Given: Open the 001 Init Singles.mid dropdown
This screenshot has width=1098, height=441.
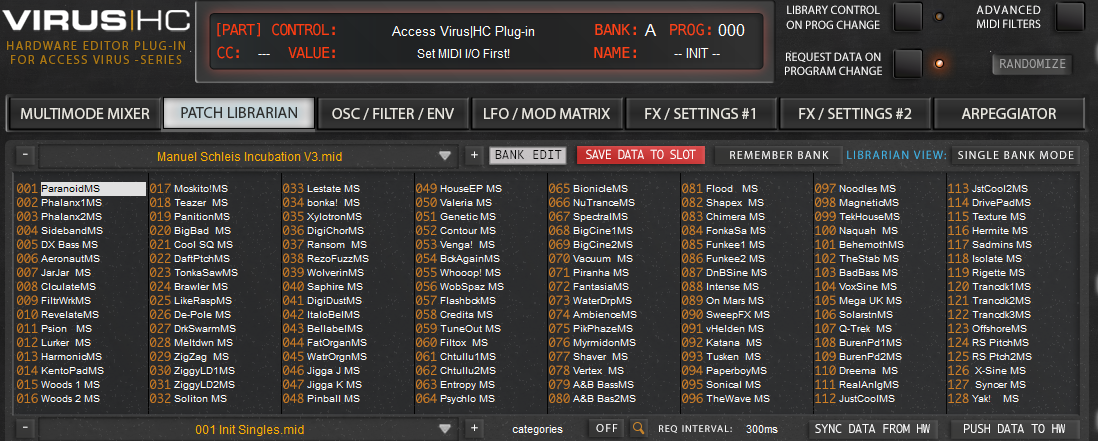Looking at the screenshot, I should pyautogui.click(x=249, y=429).
